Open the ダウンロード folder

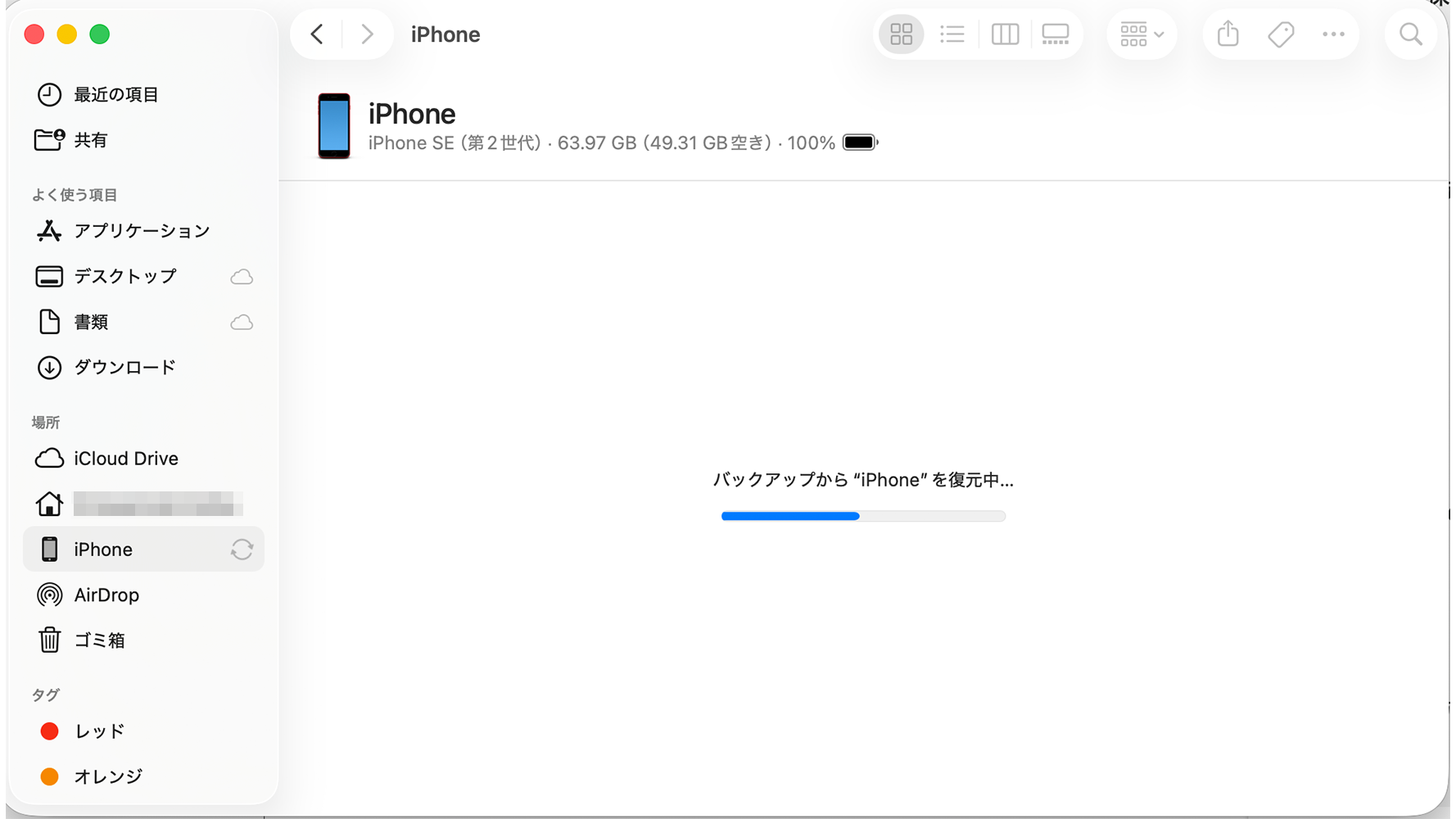124,368
